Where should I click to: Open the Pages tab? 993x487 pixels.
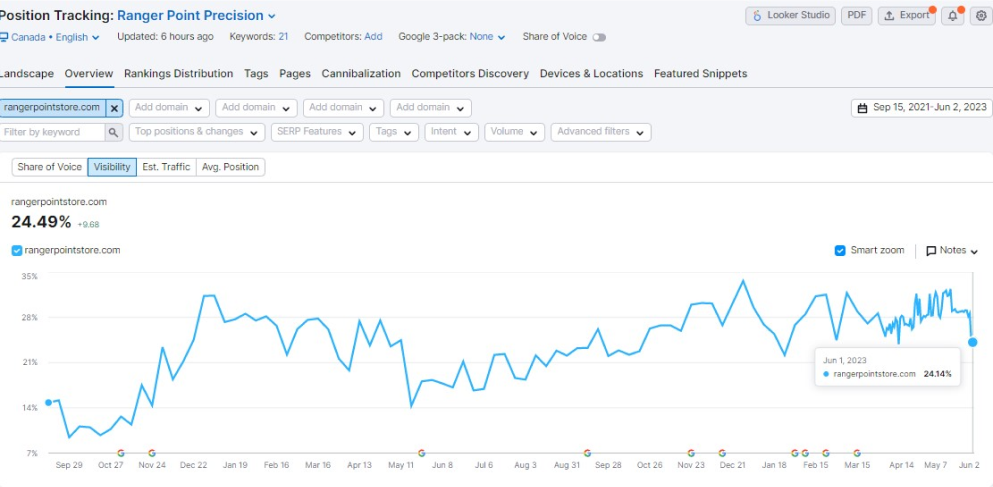coord(295,73)
